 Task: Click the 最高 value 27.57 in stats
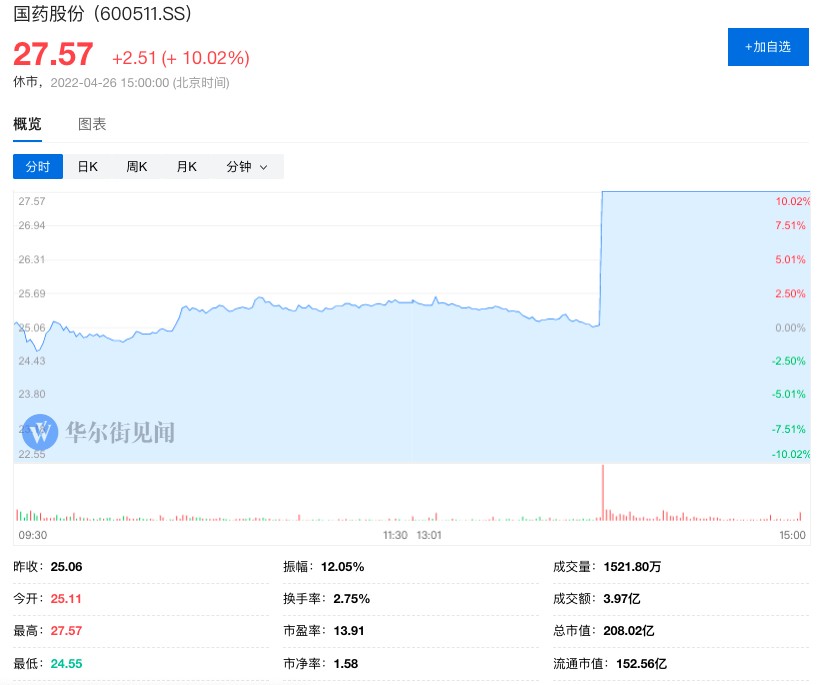66,631
